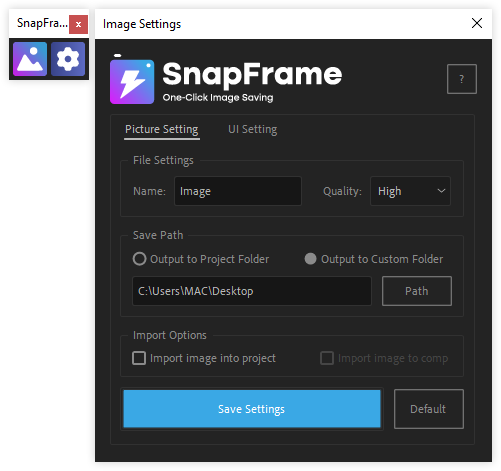Screen dimensions: 501x471
Task: Click the Save Path group label
Action: (x=158, y=235)
